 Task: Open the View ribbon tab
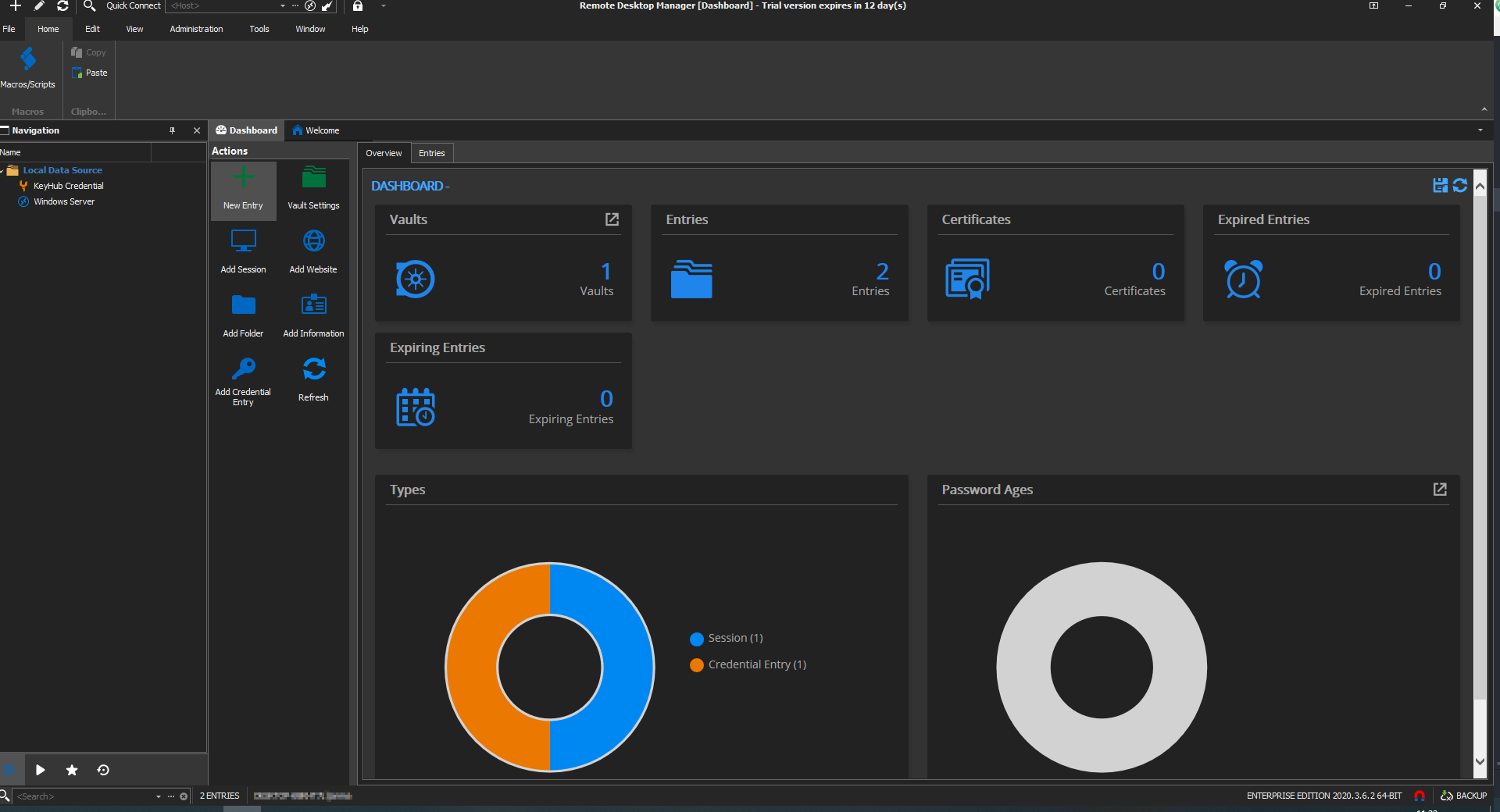[134, 29]
